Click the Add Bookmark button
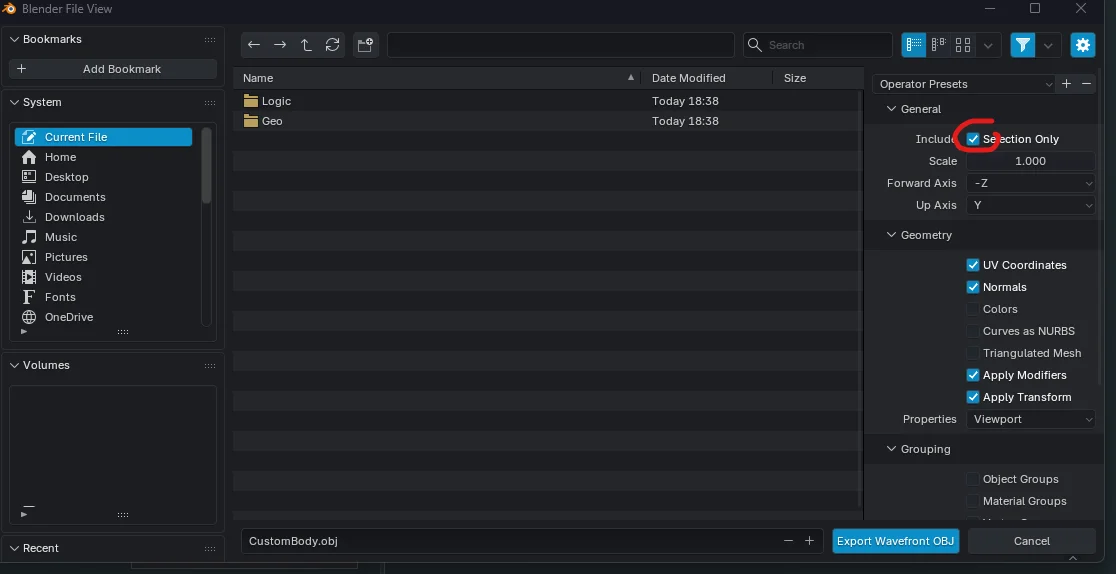 [112, 69]
